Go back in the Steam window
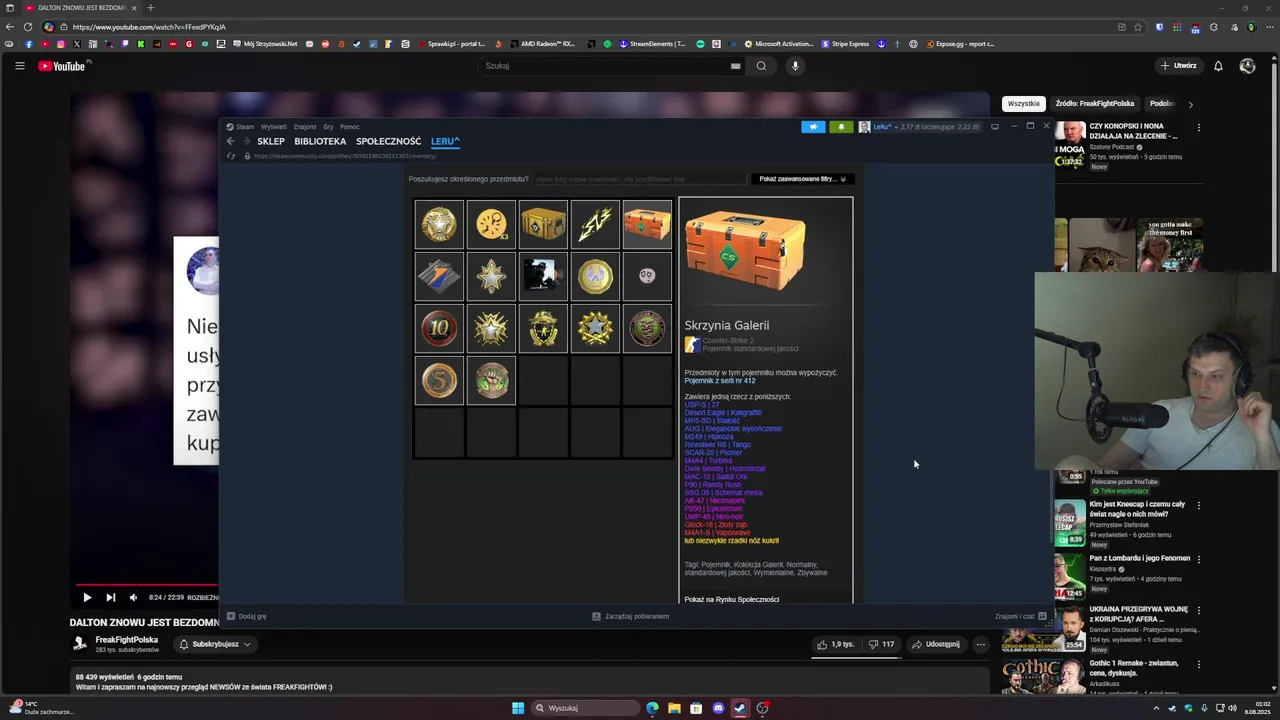The width and height of the screenshot is (1280, 720). pos(230,141)
